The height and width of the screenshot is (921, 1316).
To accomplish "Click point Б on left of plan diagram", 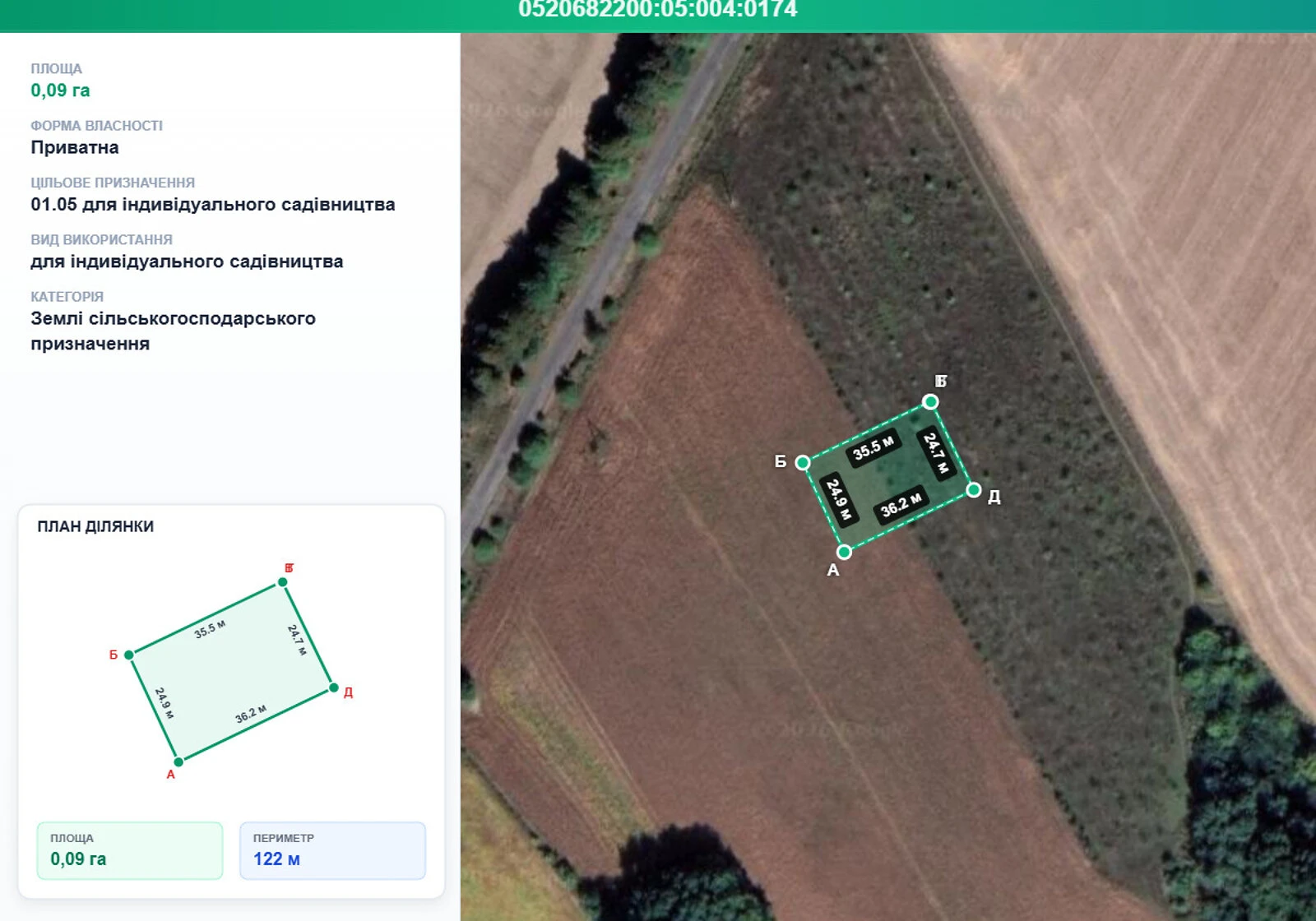I will [x=129, y=655].
